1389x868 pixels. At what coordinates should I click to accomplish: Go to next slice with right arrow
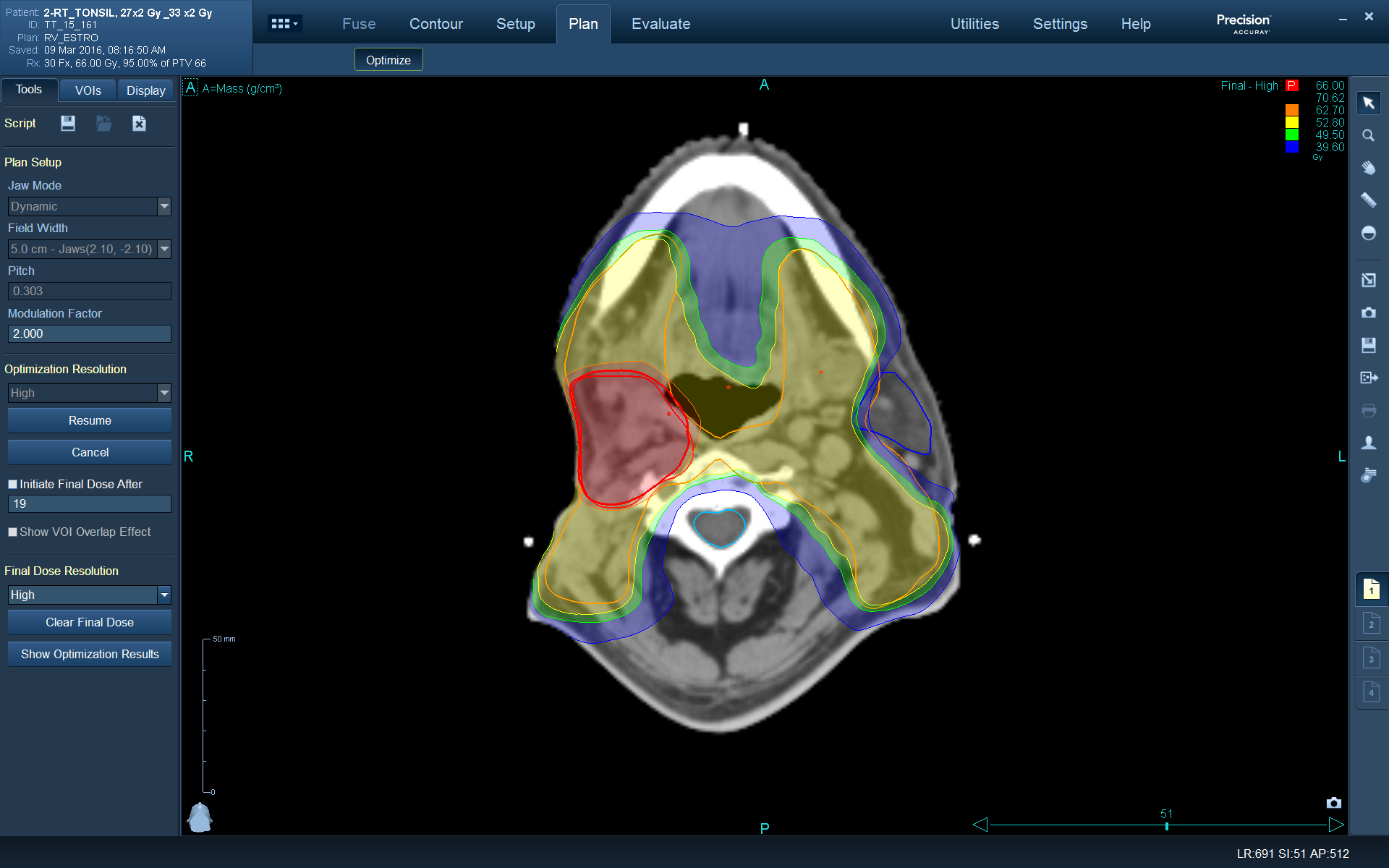(1335, 825)
